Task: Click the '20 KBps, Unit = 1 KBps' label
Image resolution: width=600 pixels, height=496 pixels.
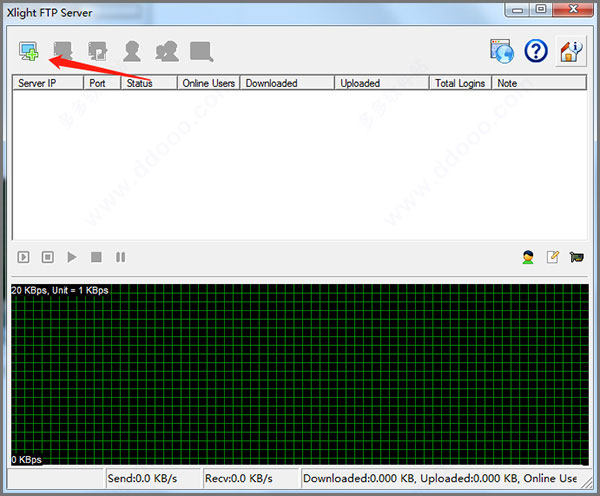Action: (x=60, y=290)
